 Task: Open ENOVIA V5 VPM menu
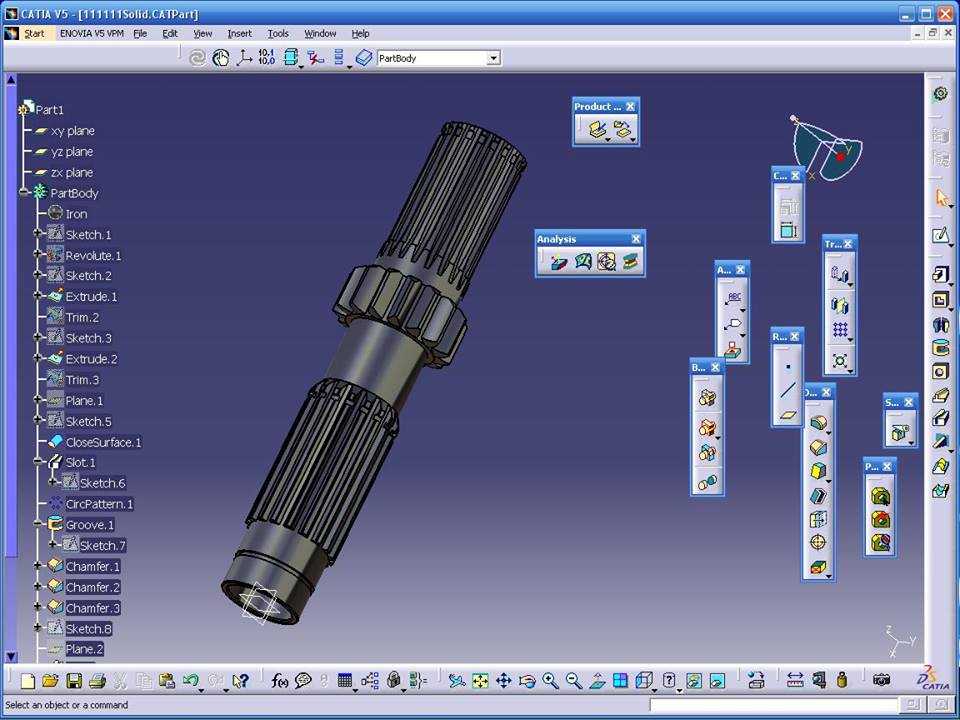pyautogui.click(x=92, y=34)
